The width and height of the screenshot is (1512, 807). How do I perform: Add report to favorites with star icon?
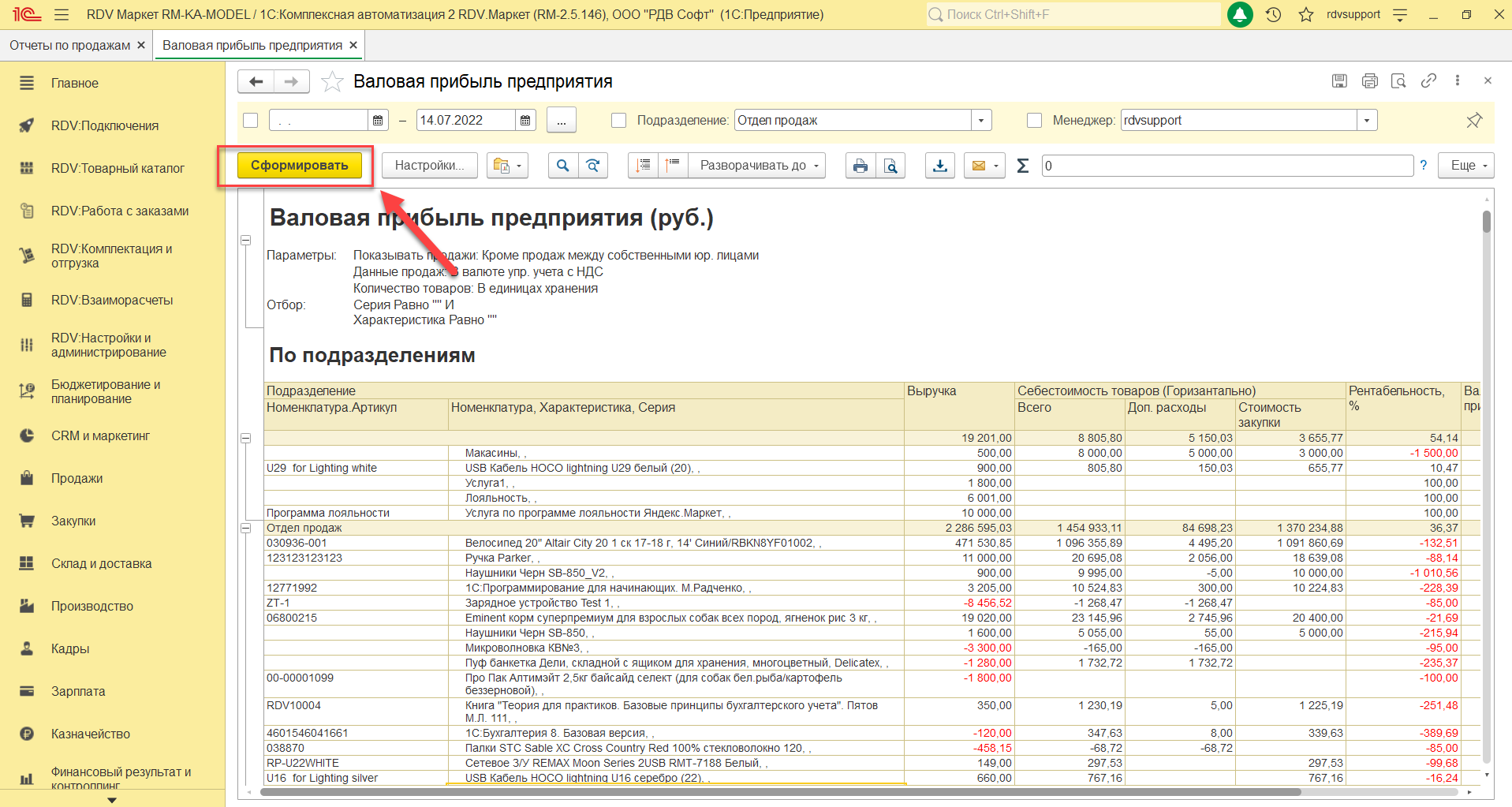point(332,82)
